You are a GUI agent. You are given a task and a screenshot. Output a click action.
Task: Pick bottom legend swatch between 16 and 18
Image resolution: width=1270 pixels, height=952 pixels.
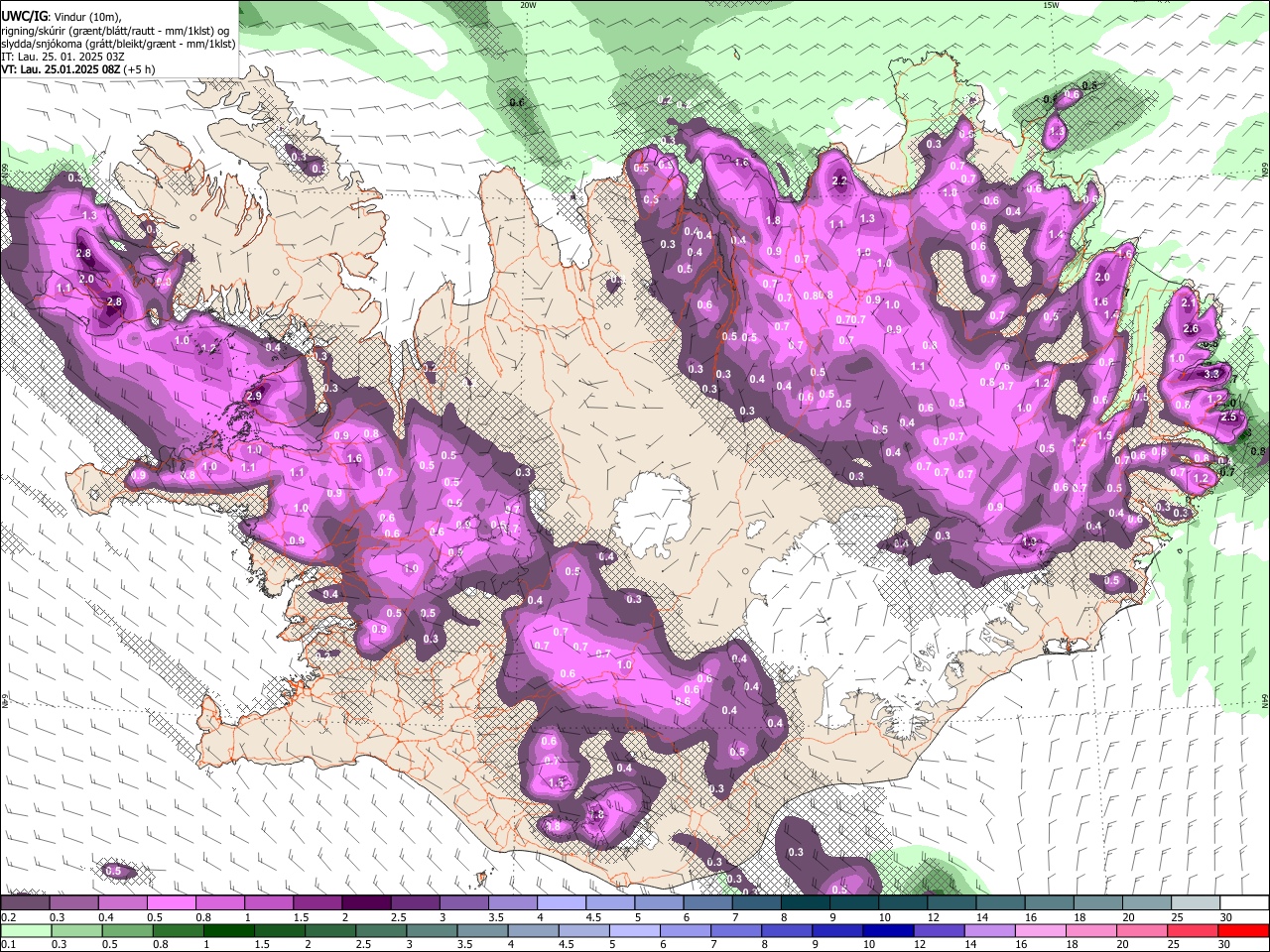click(x=1040, y=930)
